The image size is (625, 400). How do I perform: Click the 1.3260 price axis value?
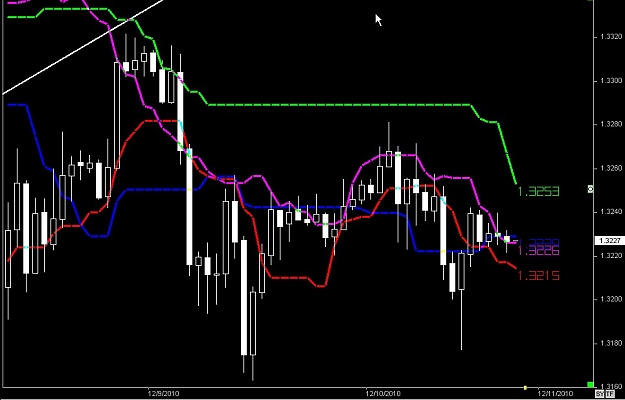point(611,168)
